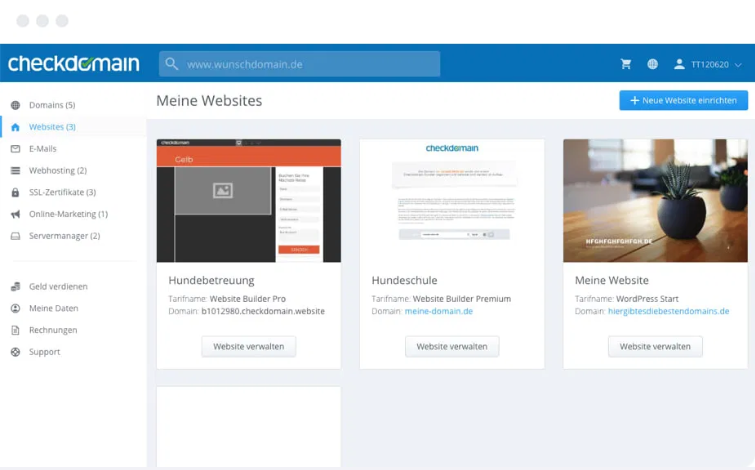Click the SSL-Zertifikate lock icon
Screen dimensions: 755x470
point(15,192)
